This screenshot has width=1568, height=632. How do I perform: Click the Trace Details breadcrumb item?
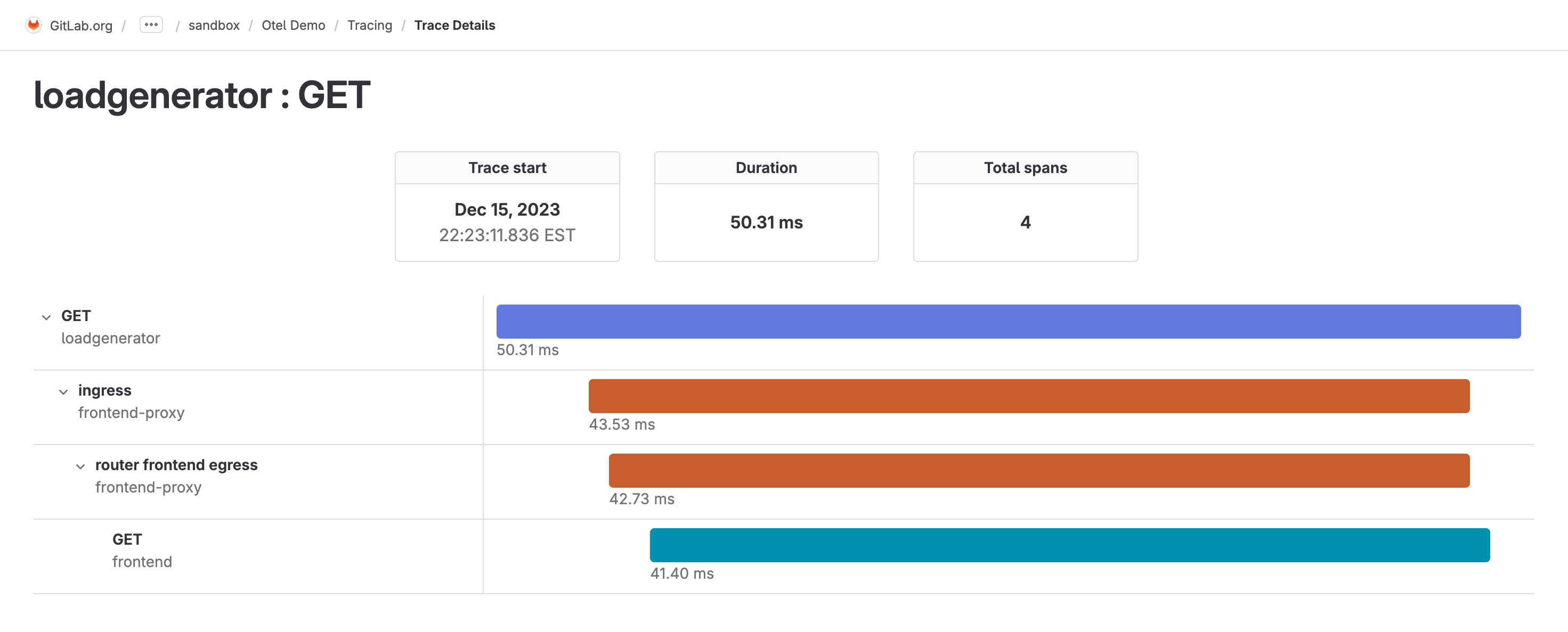pos(454,25)
